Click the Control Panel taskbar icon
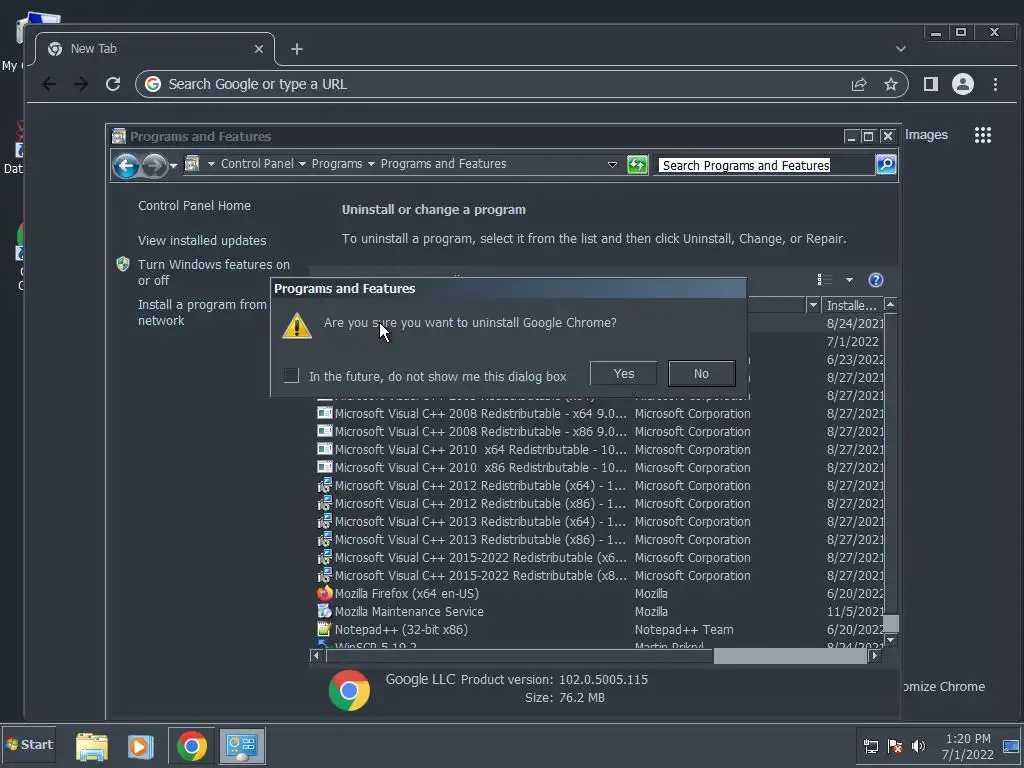This screenshot has height=768, width=1024. coord(242,746)
